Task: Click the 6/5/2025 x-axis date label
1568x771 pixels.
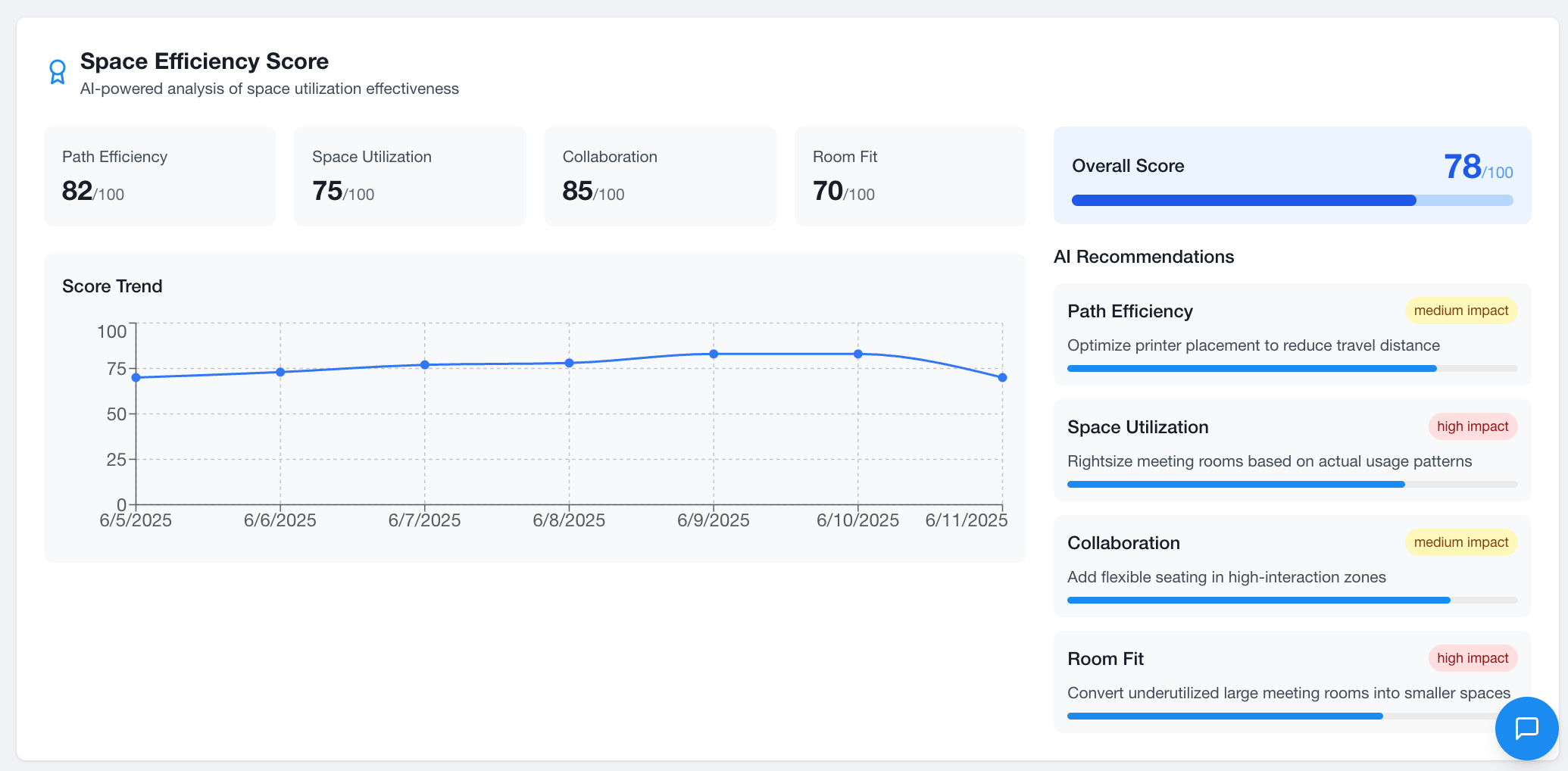Action: click(x=136, y=520)
